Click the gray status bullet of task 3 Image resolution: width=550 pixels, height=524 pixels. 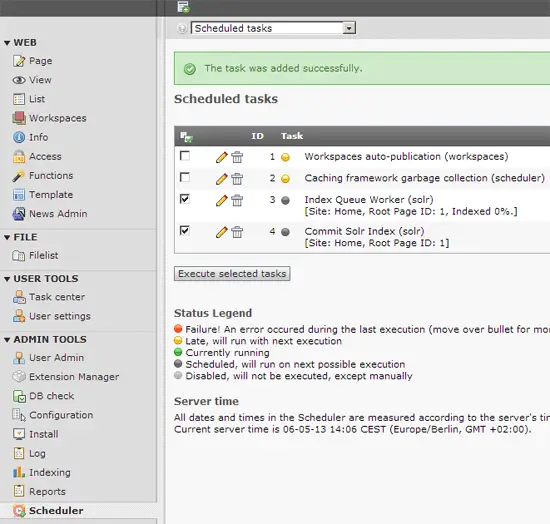tap(286, 200)
